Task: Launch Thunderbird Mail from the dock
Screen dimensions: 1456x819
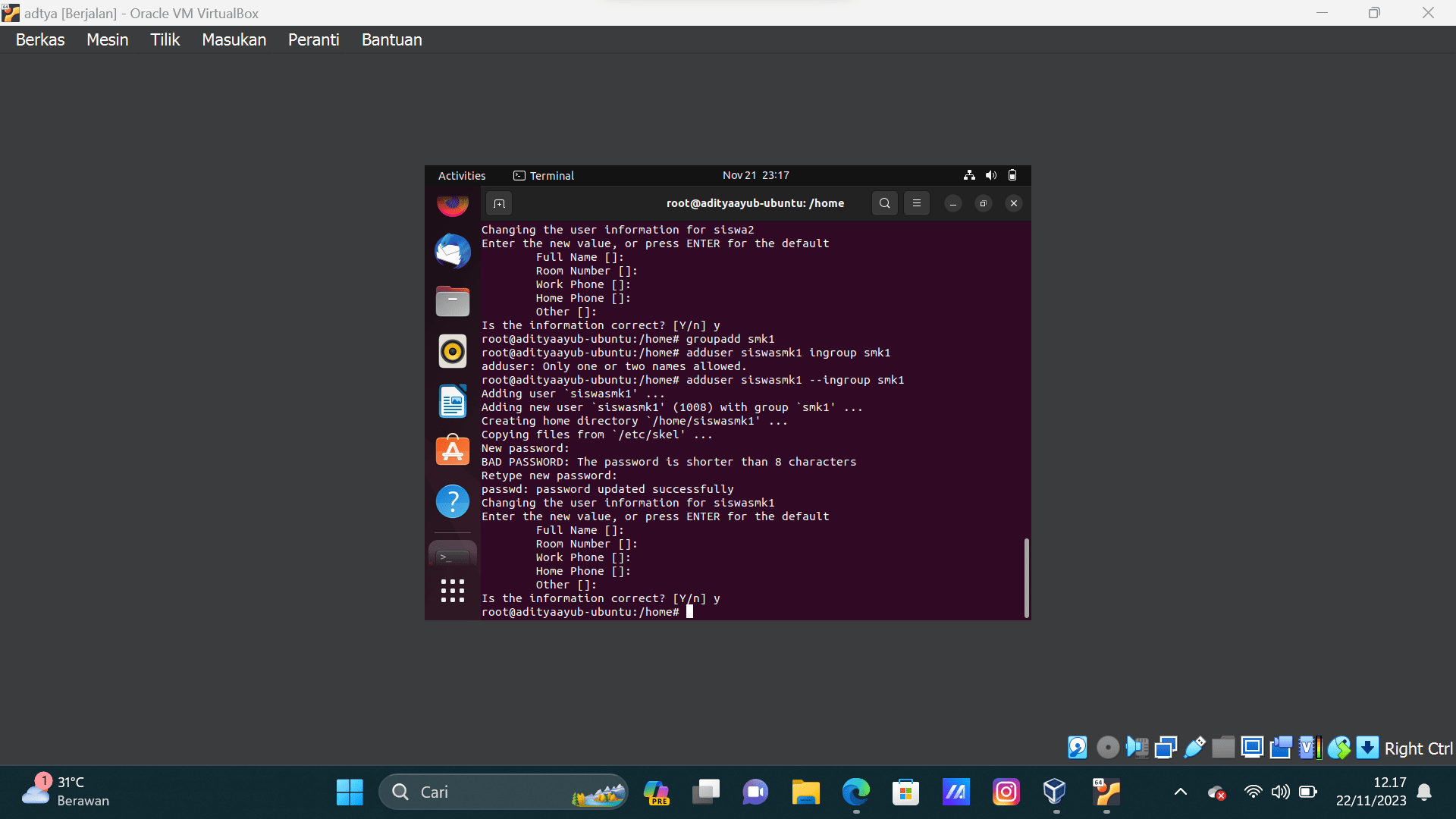Action: pyautogui.click(x=453, y=251)
